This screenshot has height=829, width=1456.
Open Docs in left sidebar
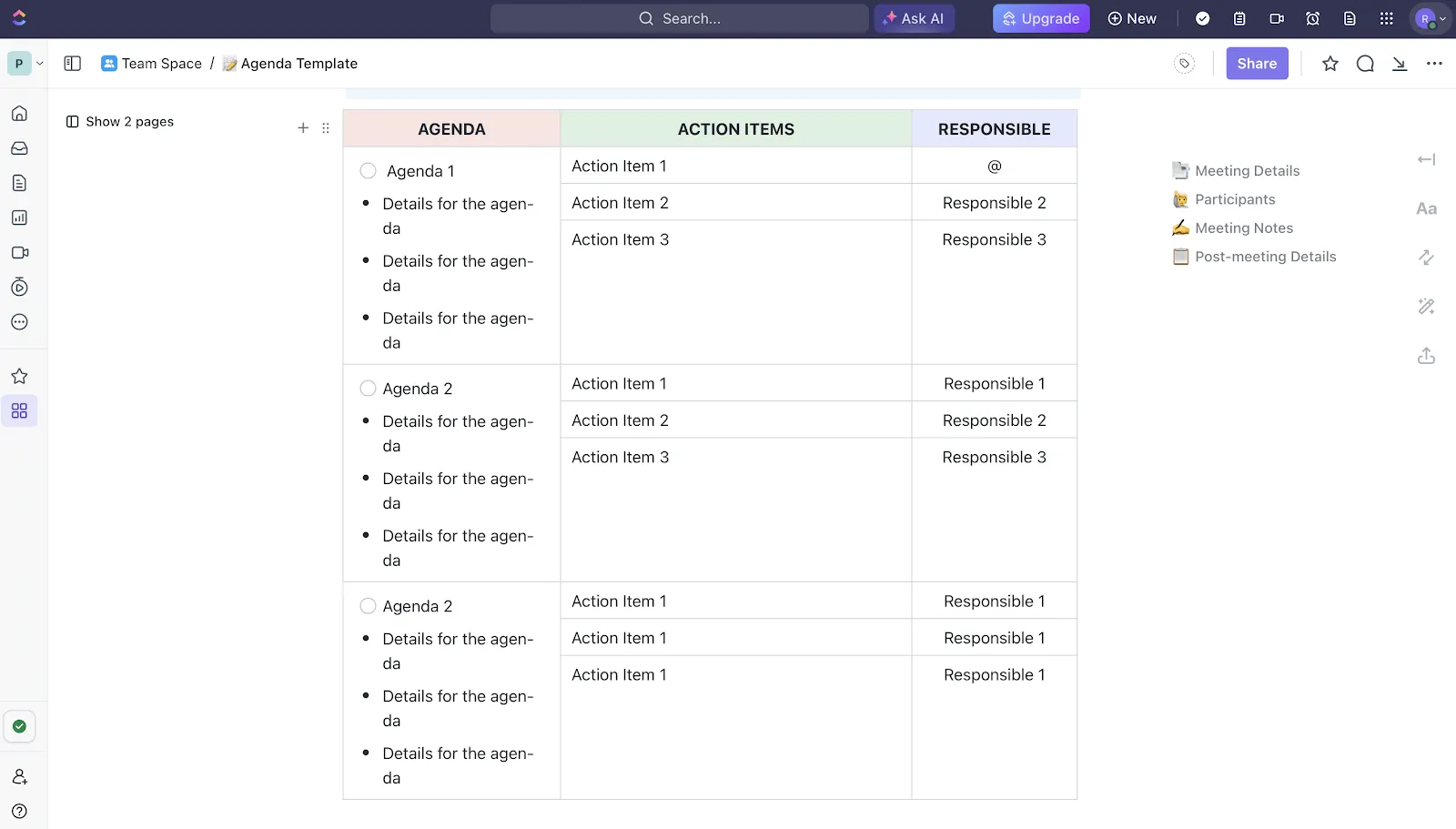tap(19, 183)
